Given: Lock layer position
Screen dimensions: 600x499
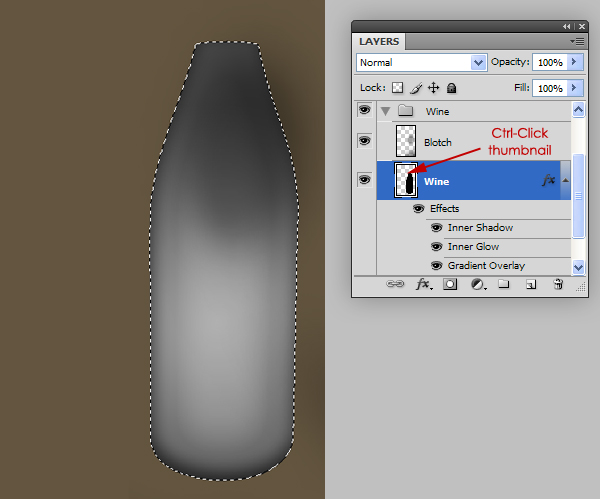Looking at the screenshot, I should point(434,88).
